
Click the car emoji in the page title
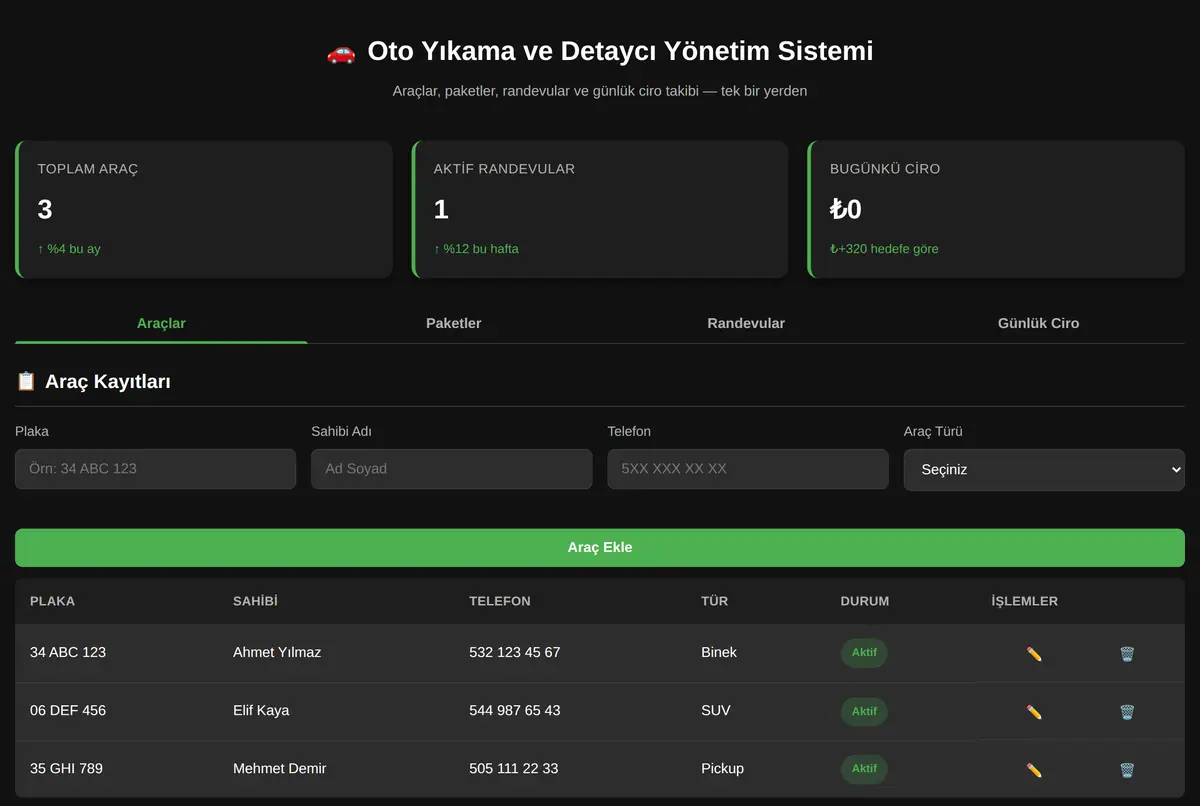(341, 52)
